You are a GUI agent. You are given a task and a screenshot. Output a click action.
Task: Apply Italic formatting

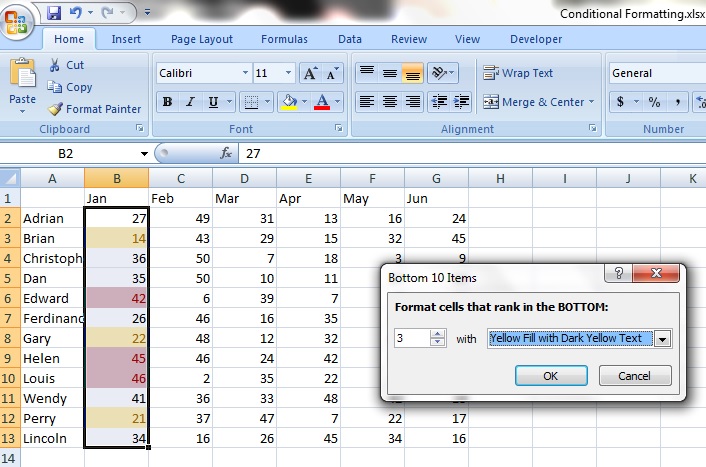click(x=190, y=102)
